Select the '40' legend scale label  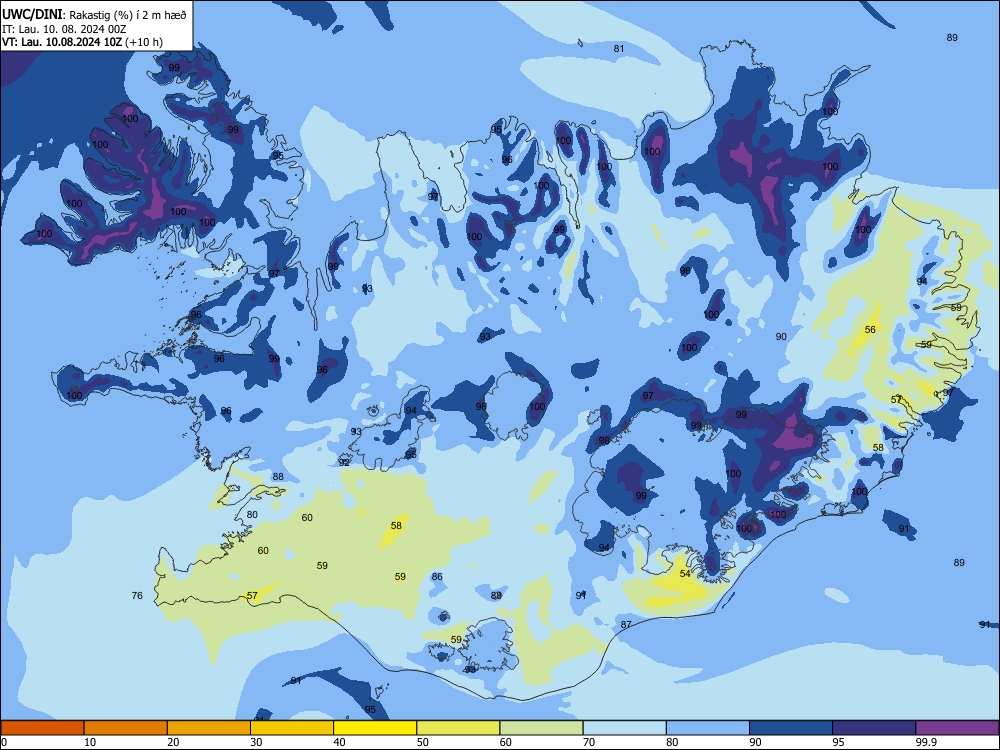[340, 742]
